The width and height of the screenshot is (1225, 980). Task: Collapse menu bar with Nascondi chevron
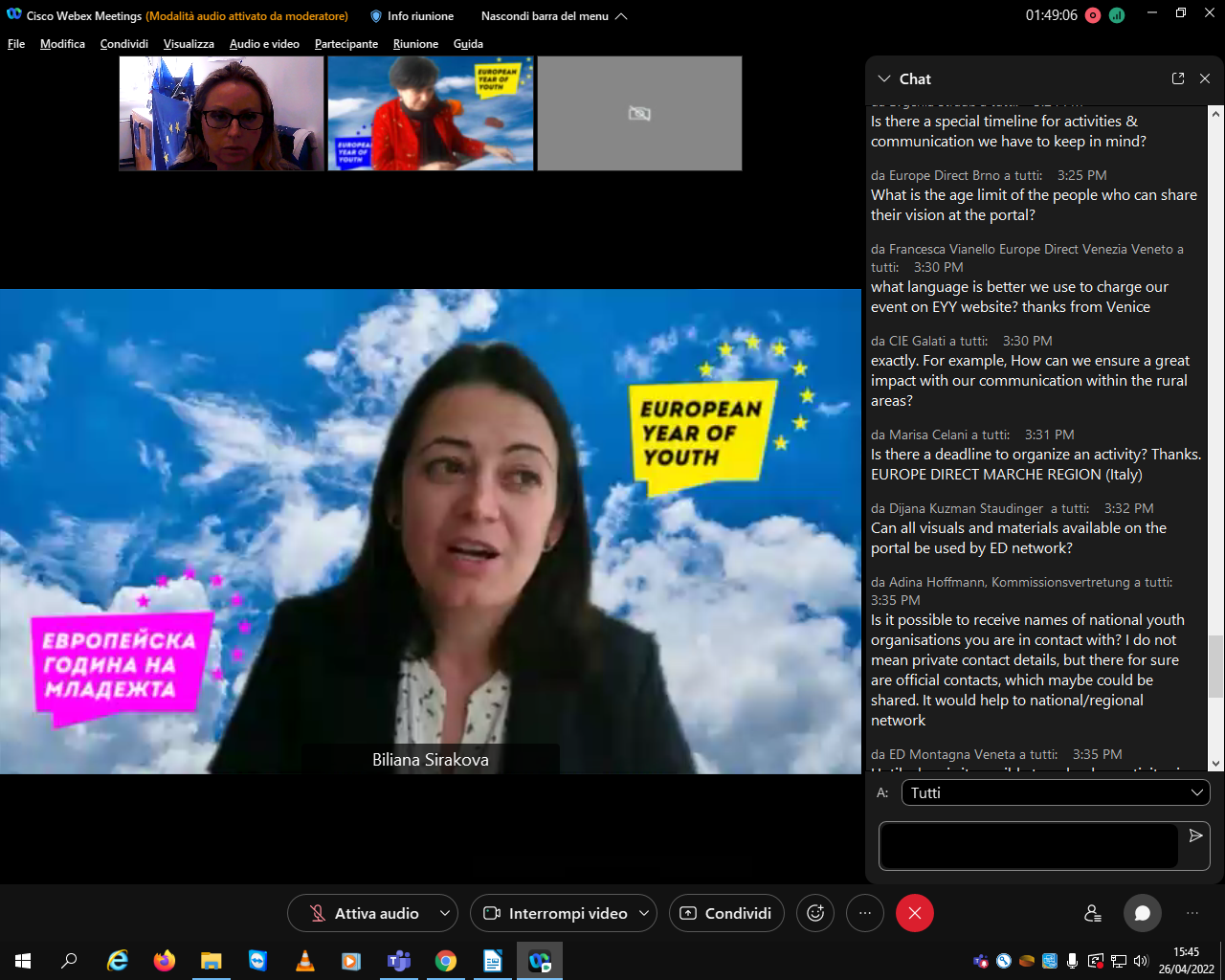click(x=621, y=16)
